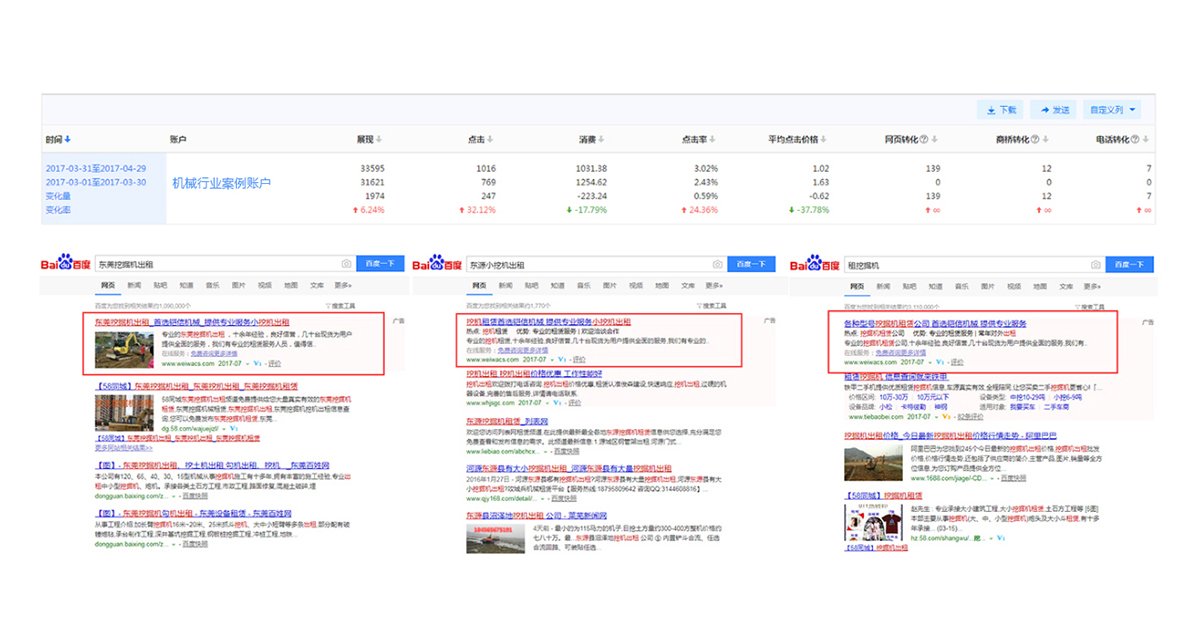
Task: Click the 发送 send button in the report toolbar
Action: click(1055, 110)
